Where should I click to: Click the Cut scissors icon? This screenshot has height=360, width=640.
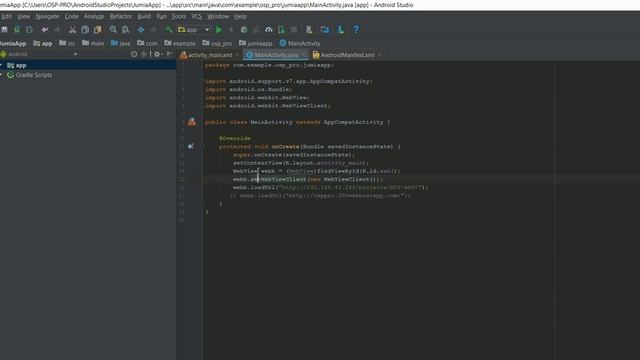[72, 29]
